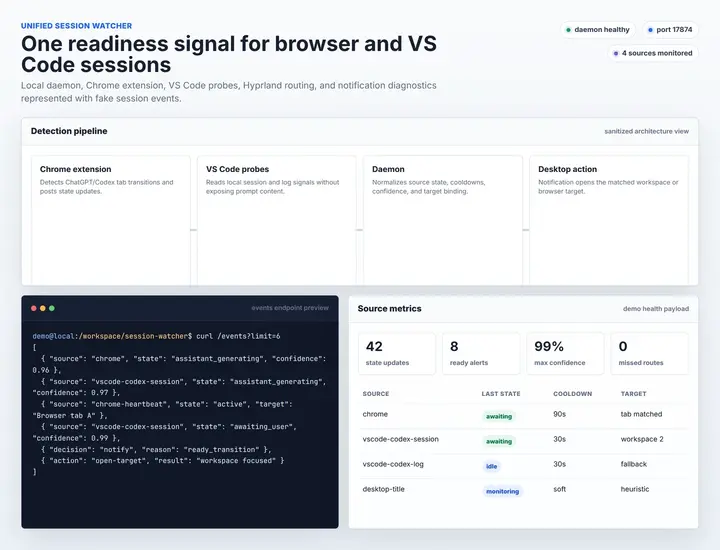Click the Detection pipeline panel title

(x=69, y=131)
